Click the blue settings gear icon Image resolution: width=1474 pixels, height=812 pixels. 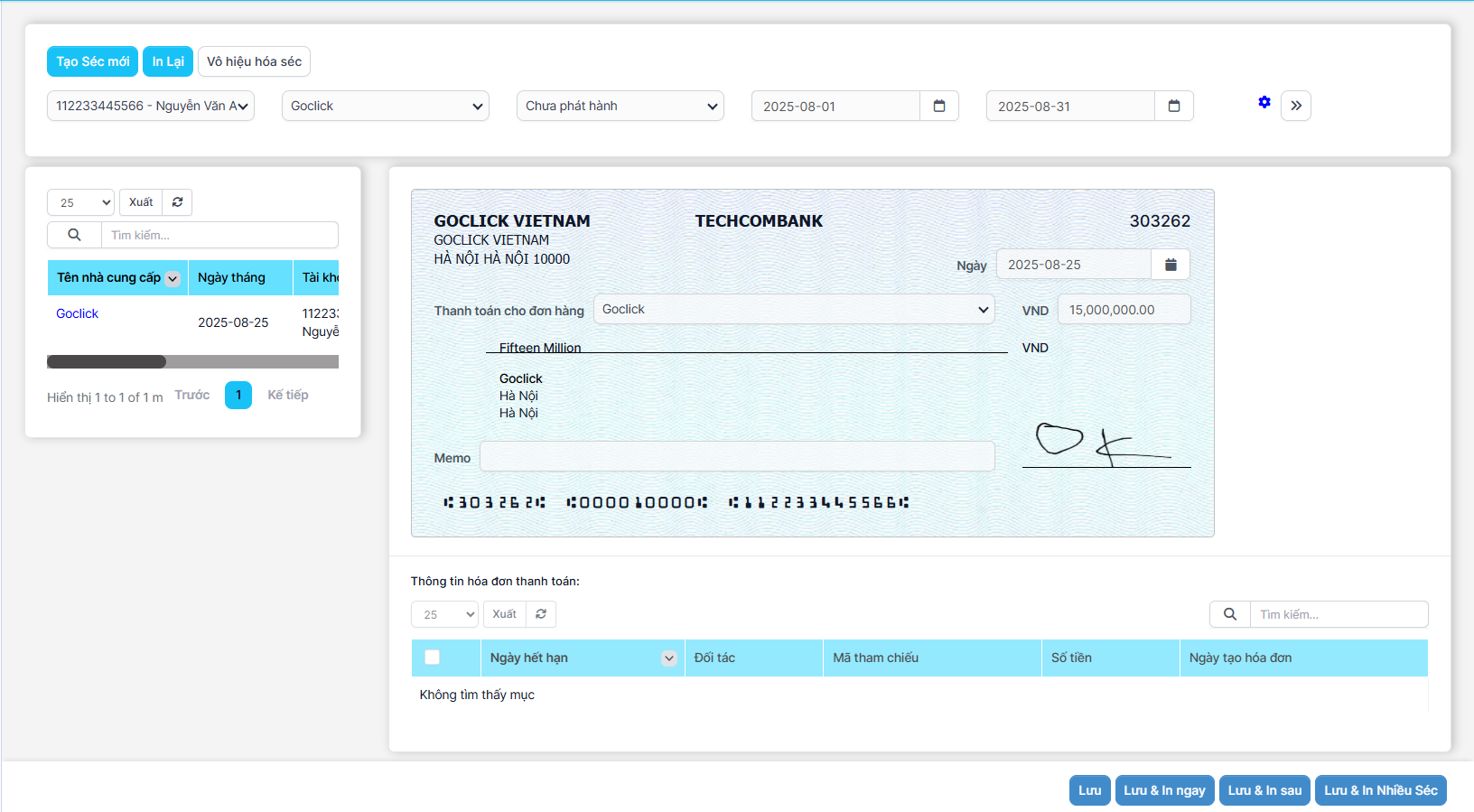[1264, 103]
